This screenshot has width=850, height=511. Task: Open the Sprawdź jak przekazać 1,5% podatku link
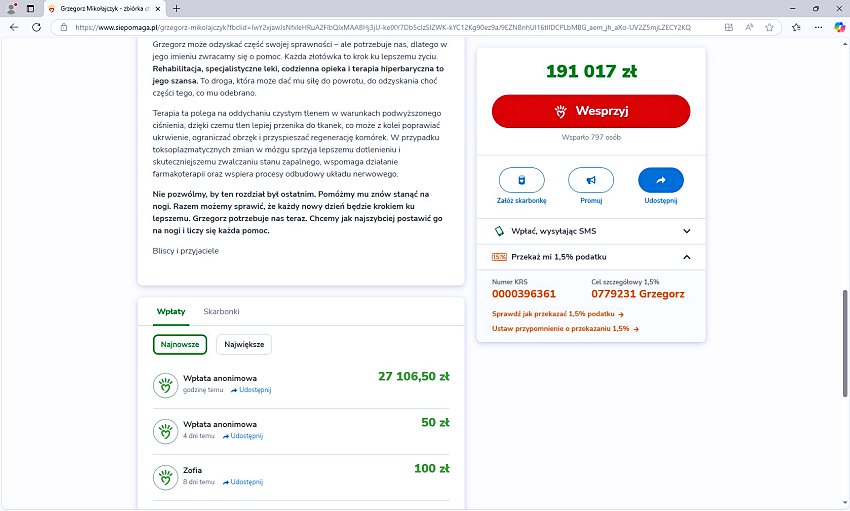pos(557,314)
